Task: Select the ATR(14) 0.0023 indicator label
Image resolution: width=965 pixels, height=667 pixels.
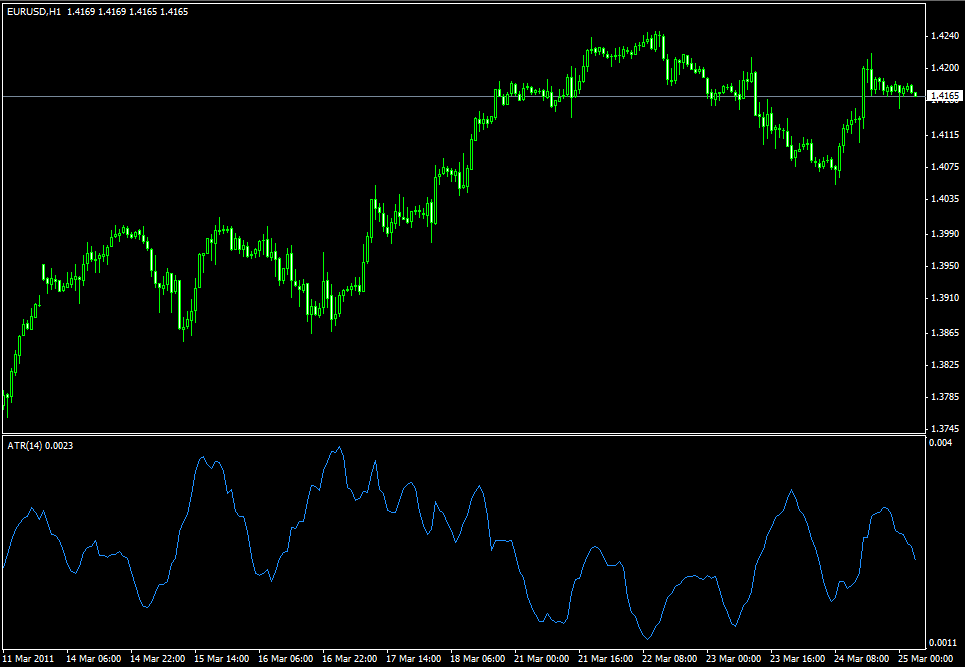Action: [40, 445]
